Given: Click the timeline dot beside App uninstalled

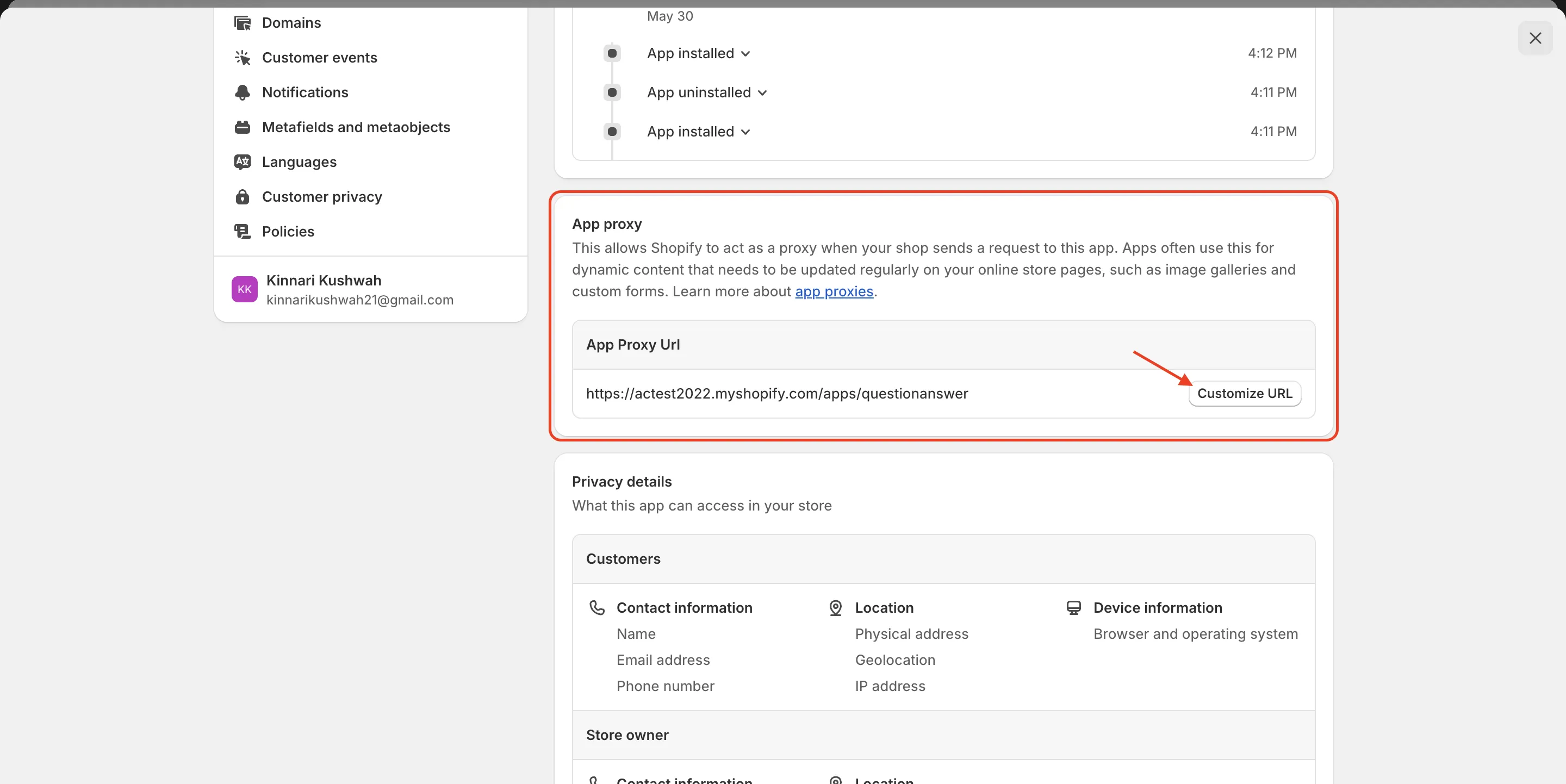Looking at the screenshot, I should [612, 92].
